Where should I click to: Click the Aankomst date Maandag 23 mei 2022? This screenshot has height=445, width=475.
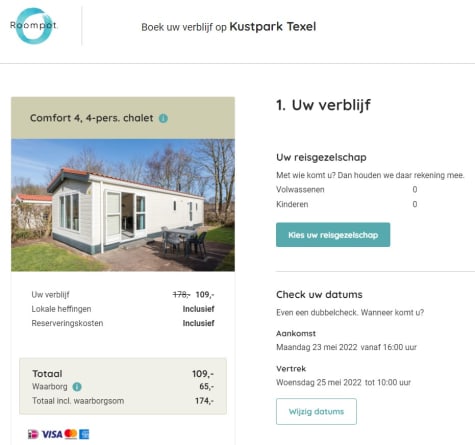[317, 347]
